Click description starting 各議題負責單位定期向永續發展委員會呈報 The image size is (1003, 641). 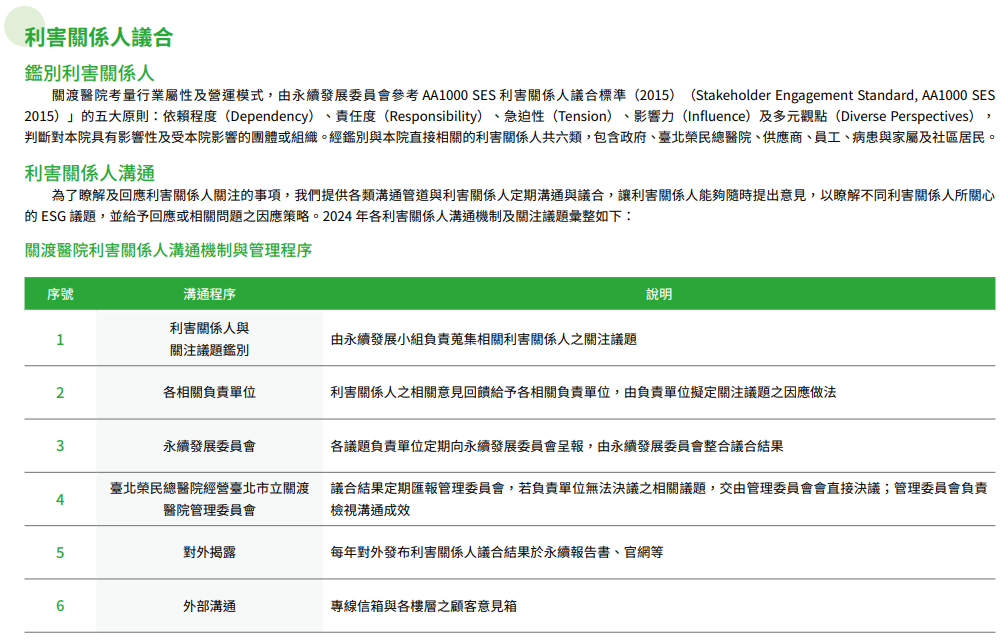point(557,446)
